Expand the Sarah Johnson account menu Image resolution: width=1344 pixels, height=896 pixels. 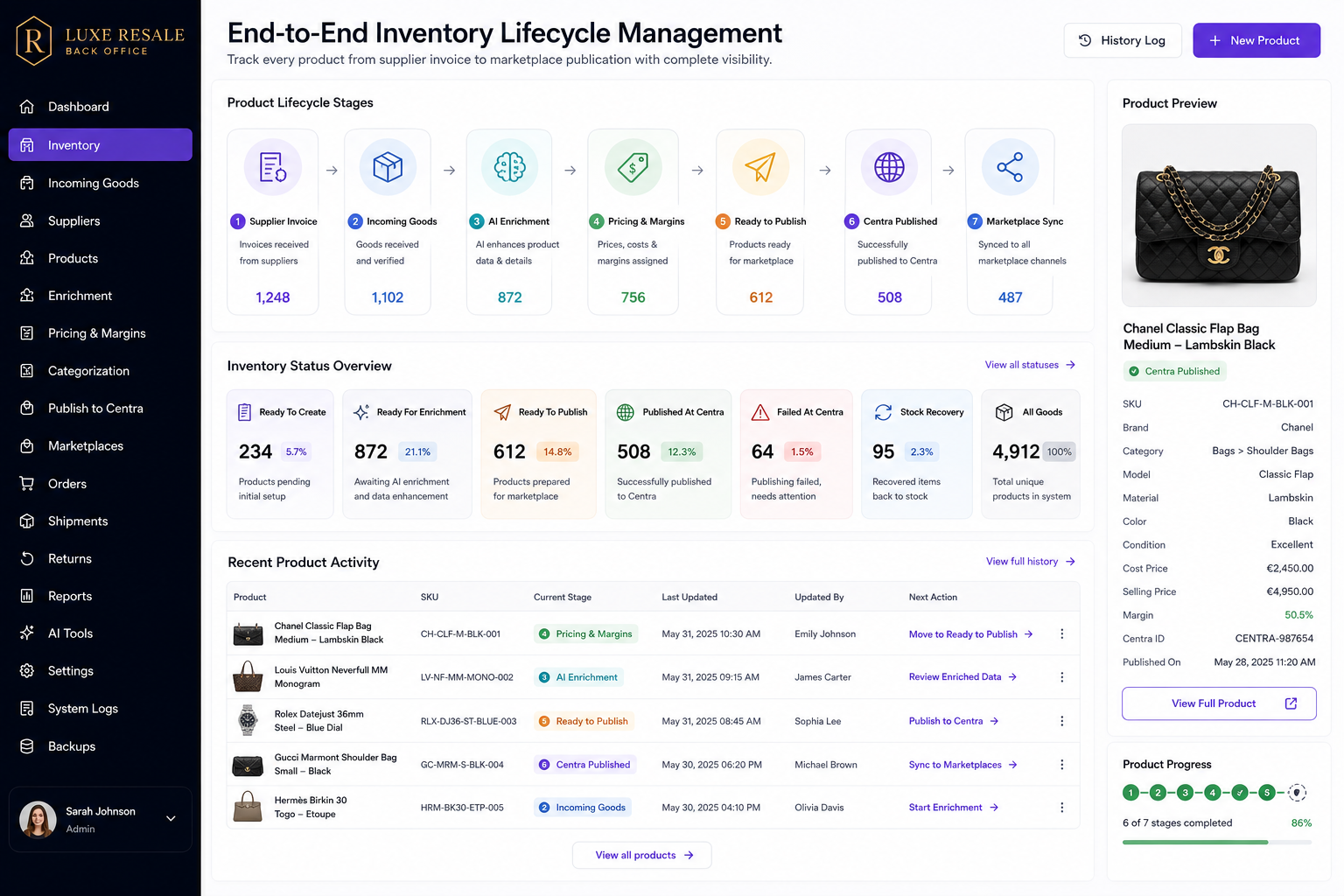[171, 819]
